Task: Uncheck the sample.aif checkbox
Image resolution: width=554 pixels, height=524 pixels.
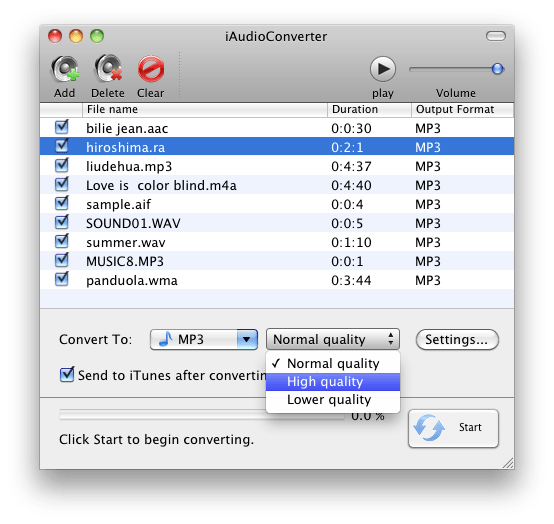Action: 62,203
